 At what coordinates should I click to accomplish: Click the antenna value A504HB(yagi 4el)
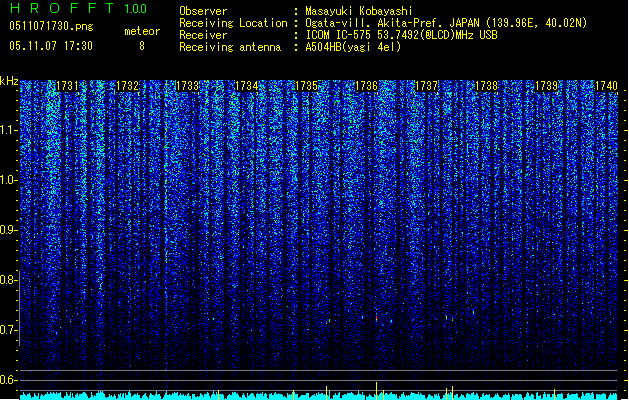pos(353,47)
